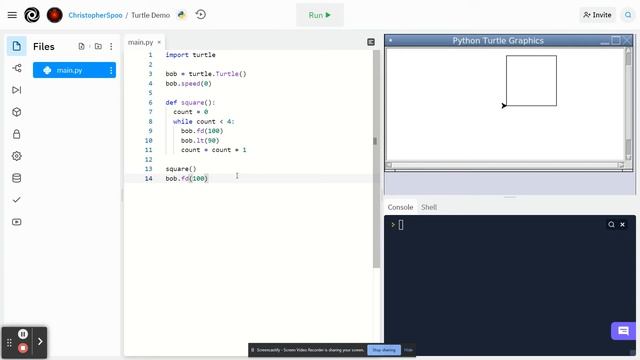Open the Debugger sidebar icon
The image size is (640, 360).
tap(17, 90)
